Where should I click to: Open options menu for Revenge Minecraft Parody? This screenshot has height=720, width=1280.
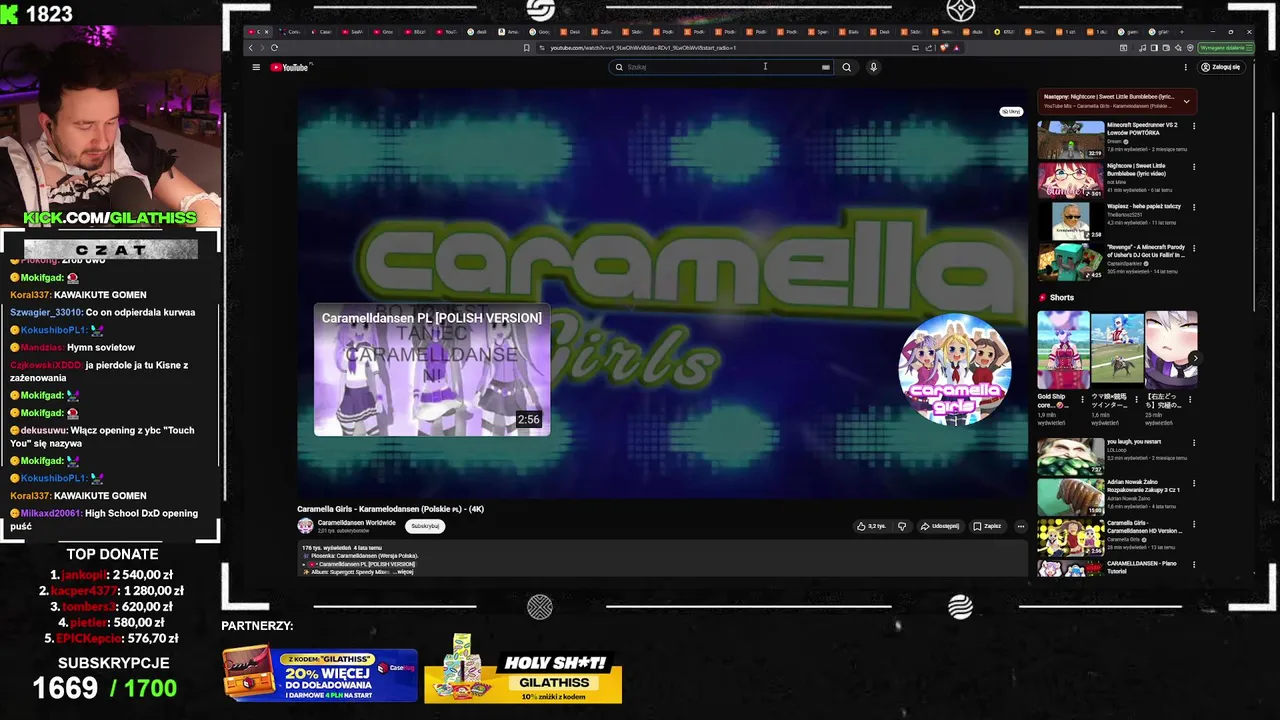(x=1194, y=249)
